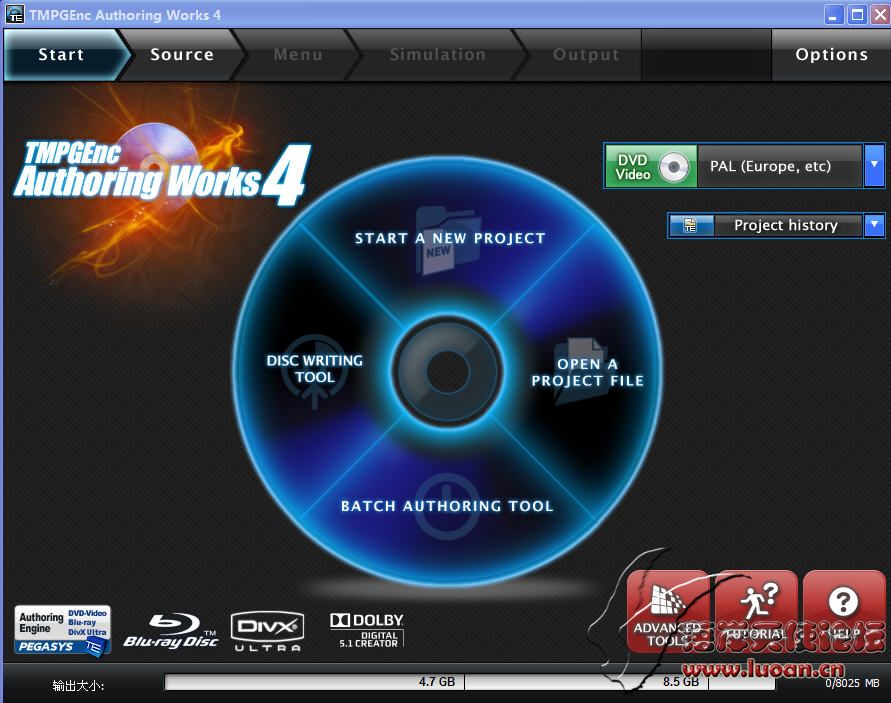Click the output size capacity bar
891x703 pixels.
(x=469, y=682)
